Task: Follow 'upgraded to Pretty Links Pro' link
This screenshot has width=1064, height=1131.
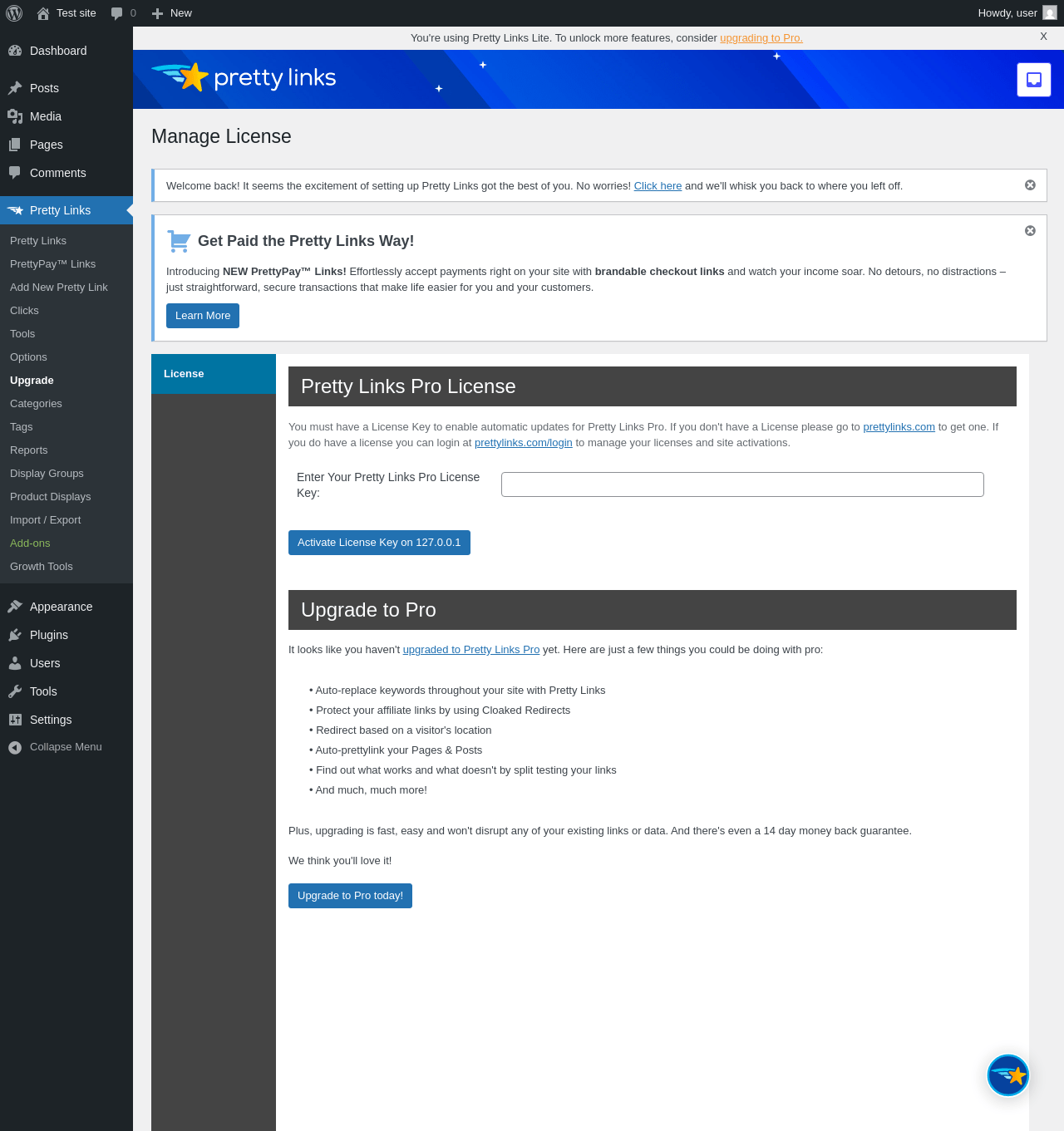Action: (x=471, y=650)
